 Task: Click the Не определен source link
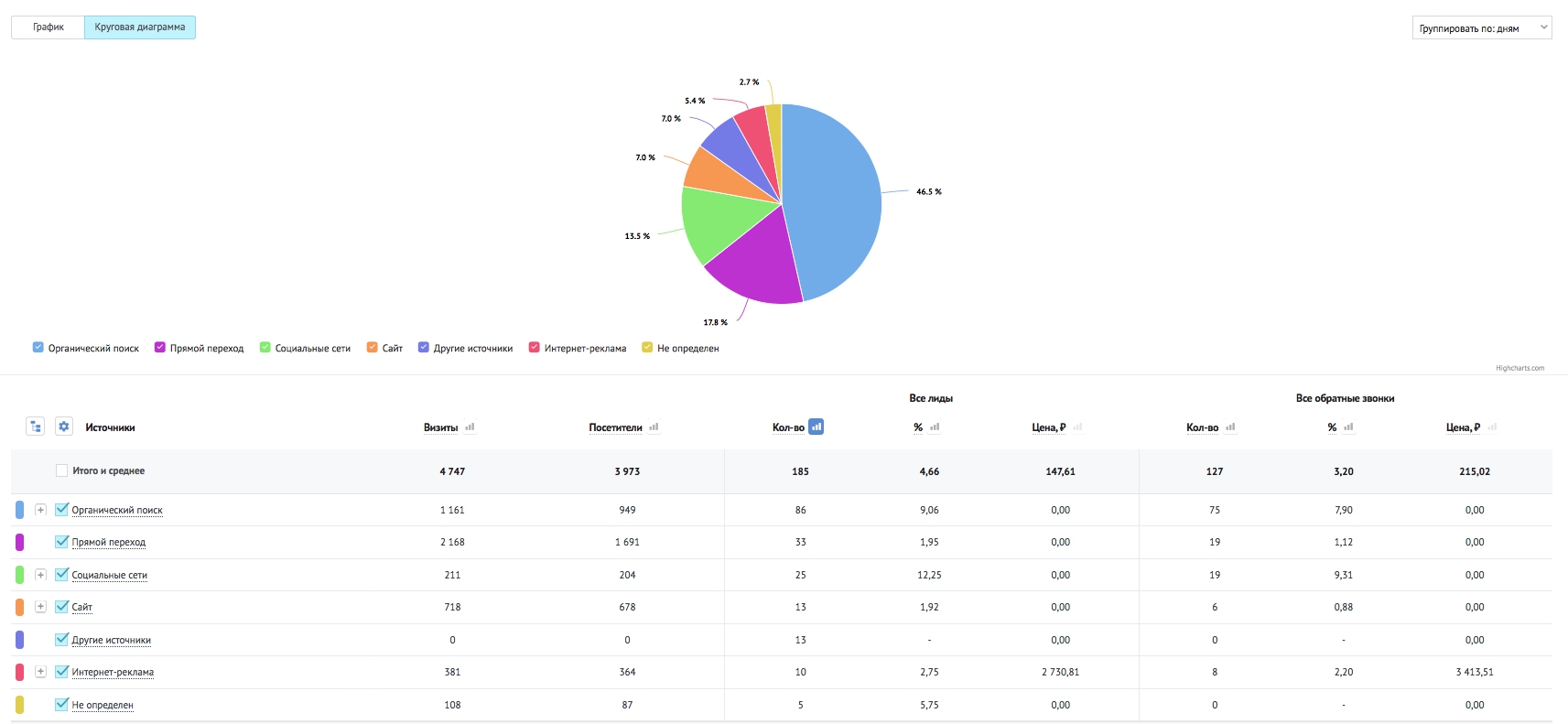[x=103, y=705]
